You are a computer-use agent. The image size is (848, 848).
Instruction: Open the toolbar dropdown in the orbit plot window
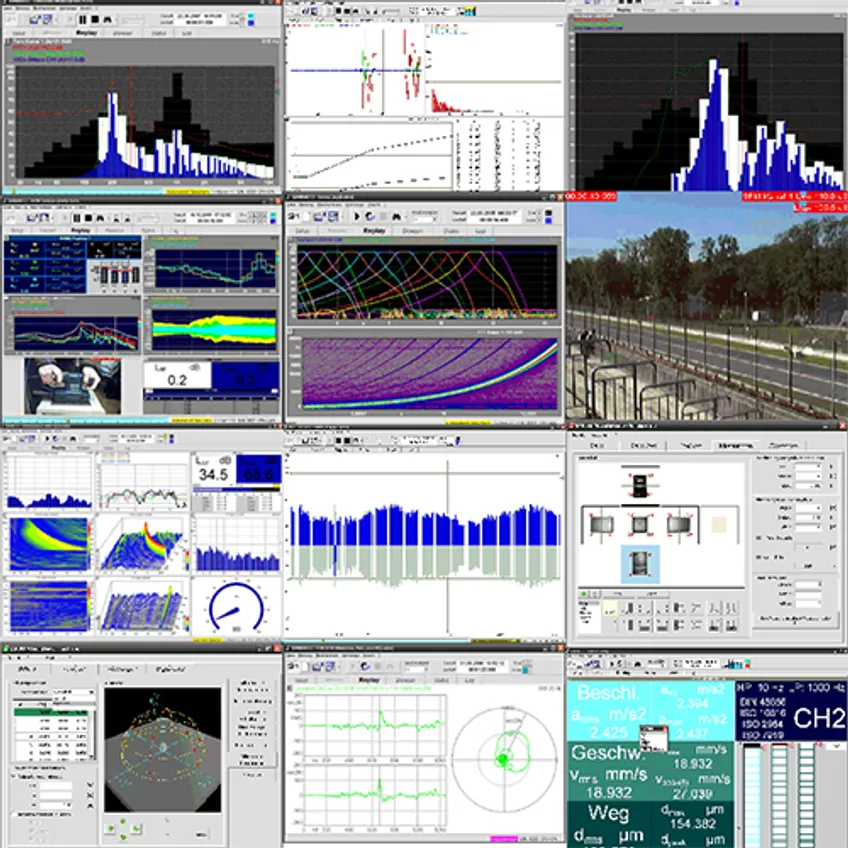coord(416,670)
